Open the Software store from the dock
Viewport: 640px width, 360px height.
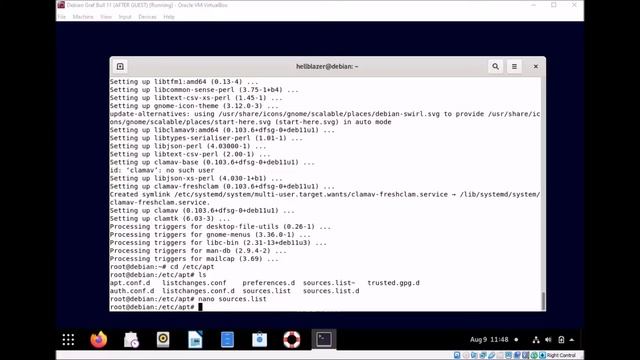pyautogui.click(x=259, y=340)
